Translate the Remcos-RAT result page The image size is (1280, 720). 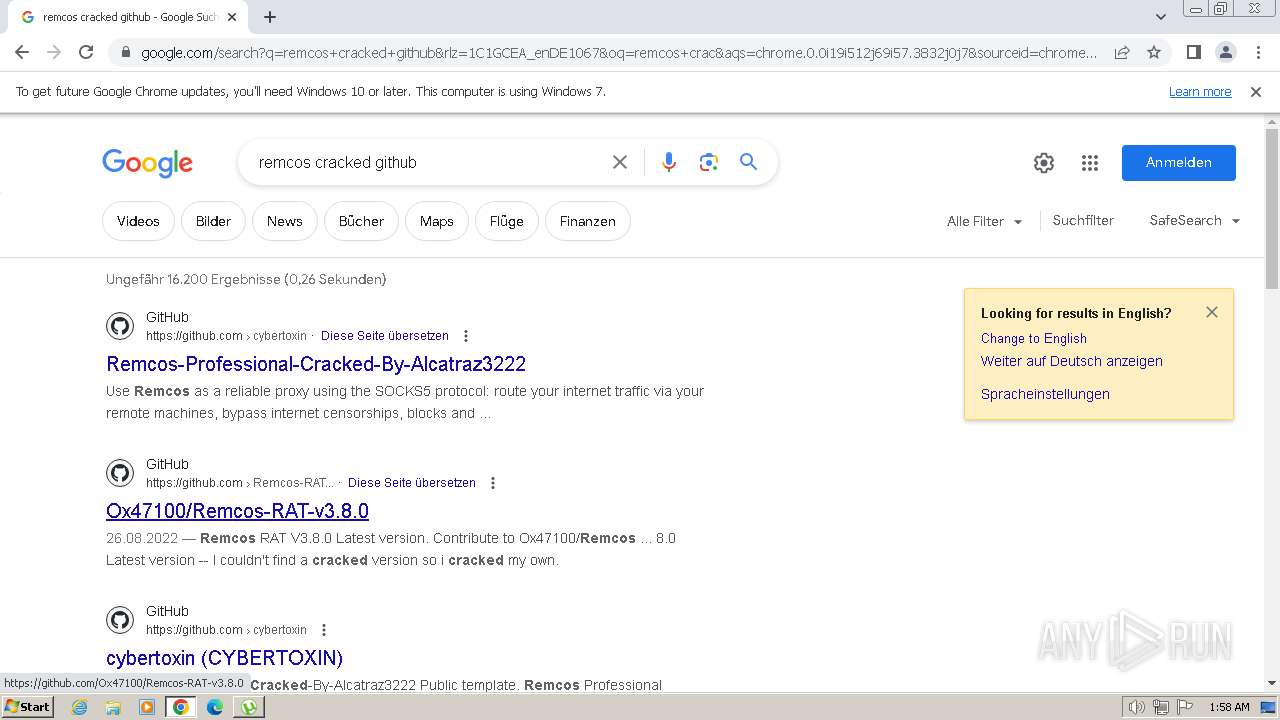[x=412, y=483]
